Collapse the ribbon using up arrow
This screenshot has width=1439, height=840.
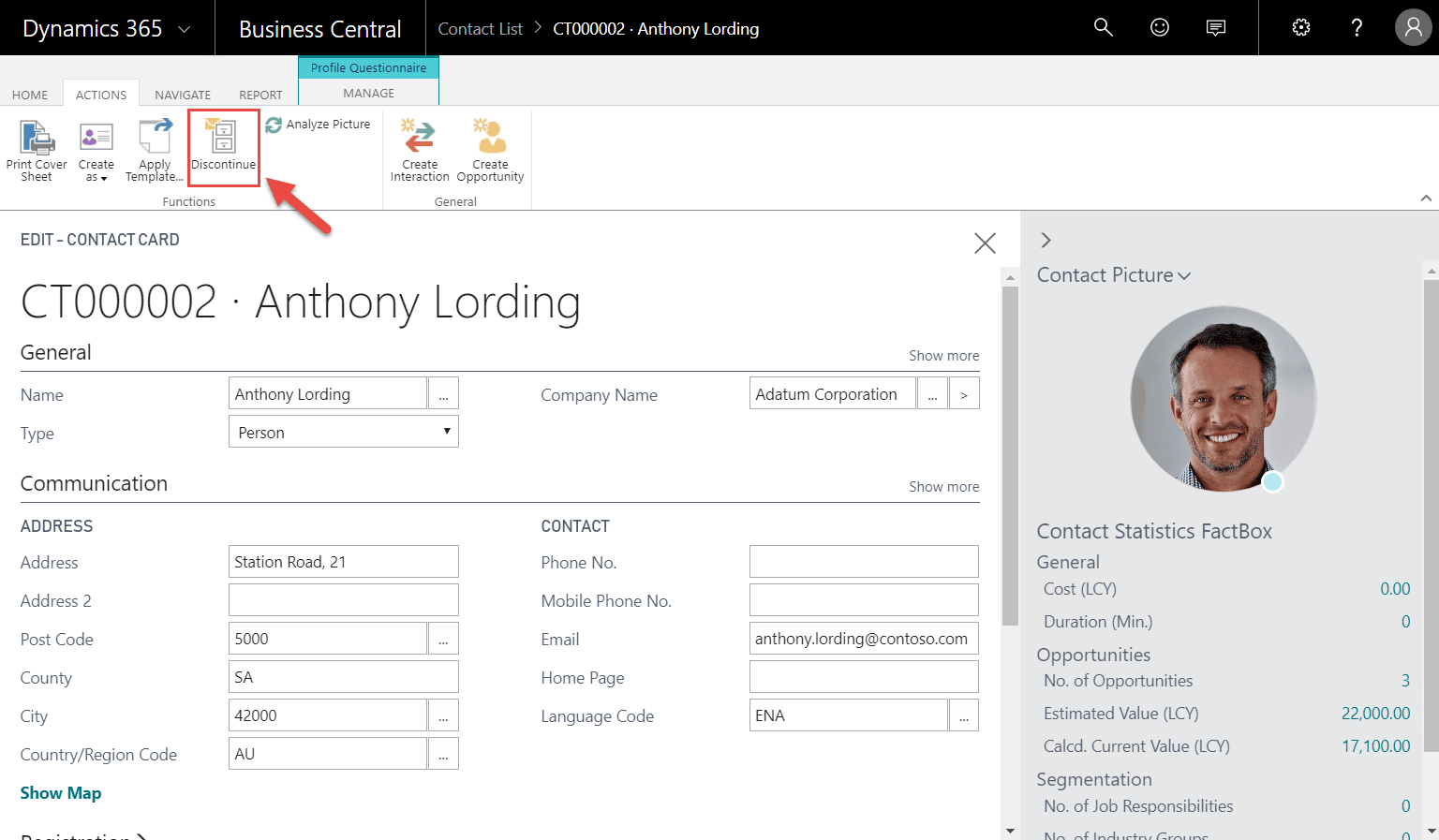point(1425,199)
